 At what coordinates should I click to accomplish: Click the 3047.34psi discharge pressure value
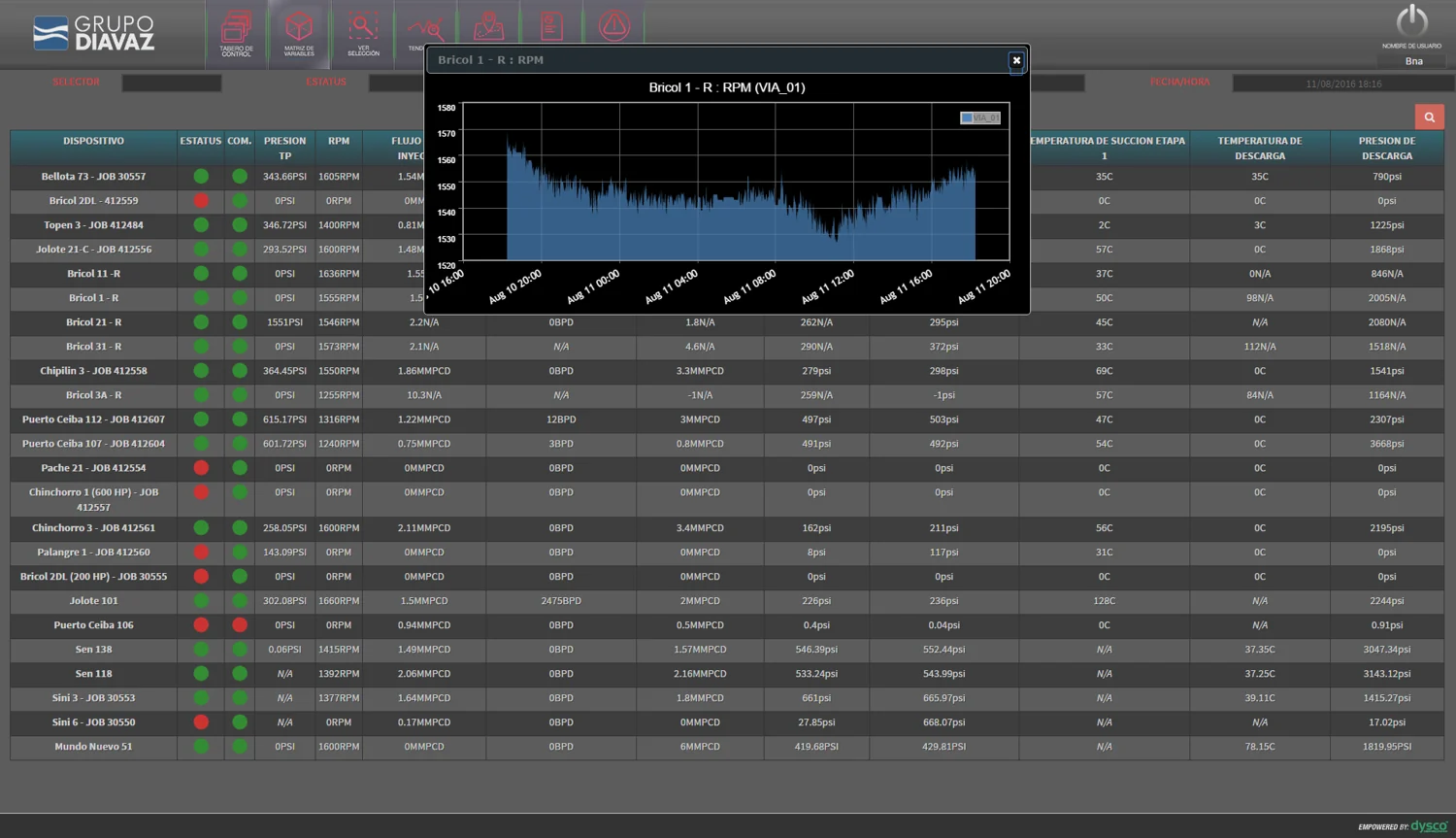click(x=1387, y=650)
